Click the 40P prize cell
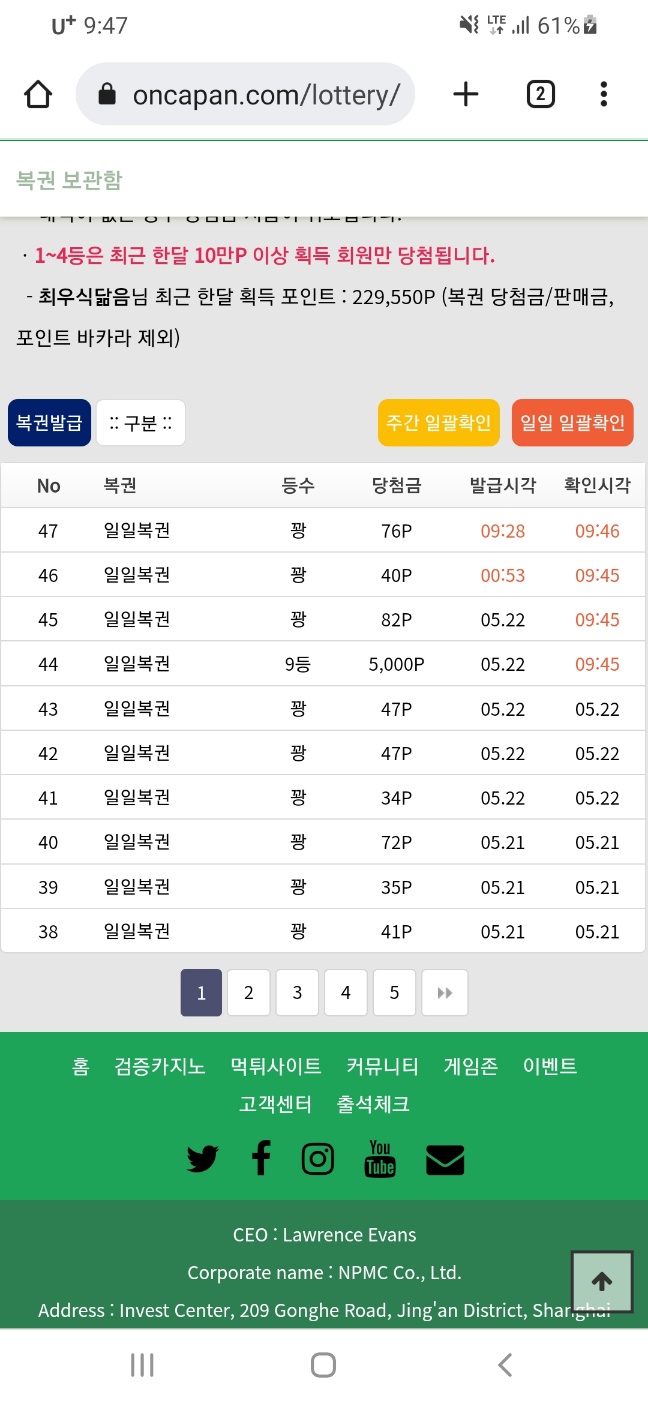 pyautogui.click(x=397, y=576)
